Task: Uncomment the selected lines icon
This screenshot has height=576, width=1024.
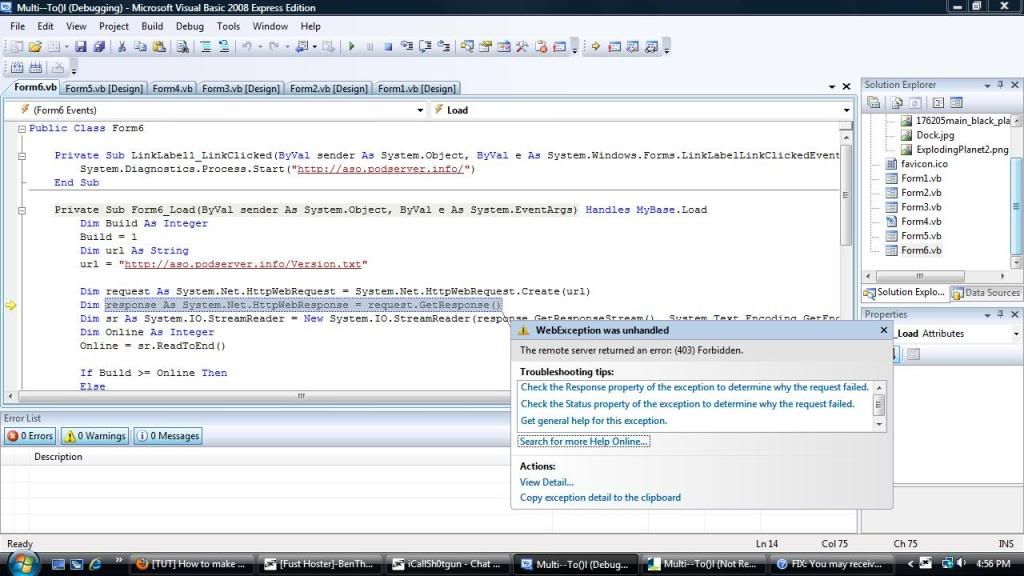Action: pos(223,47)
